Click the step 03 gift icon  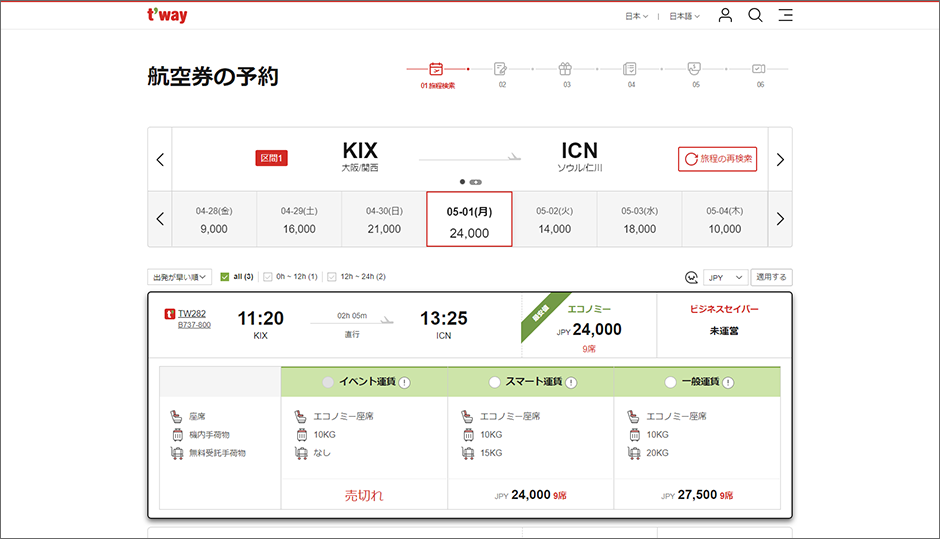(x=565, y=69)
